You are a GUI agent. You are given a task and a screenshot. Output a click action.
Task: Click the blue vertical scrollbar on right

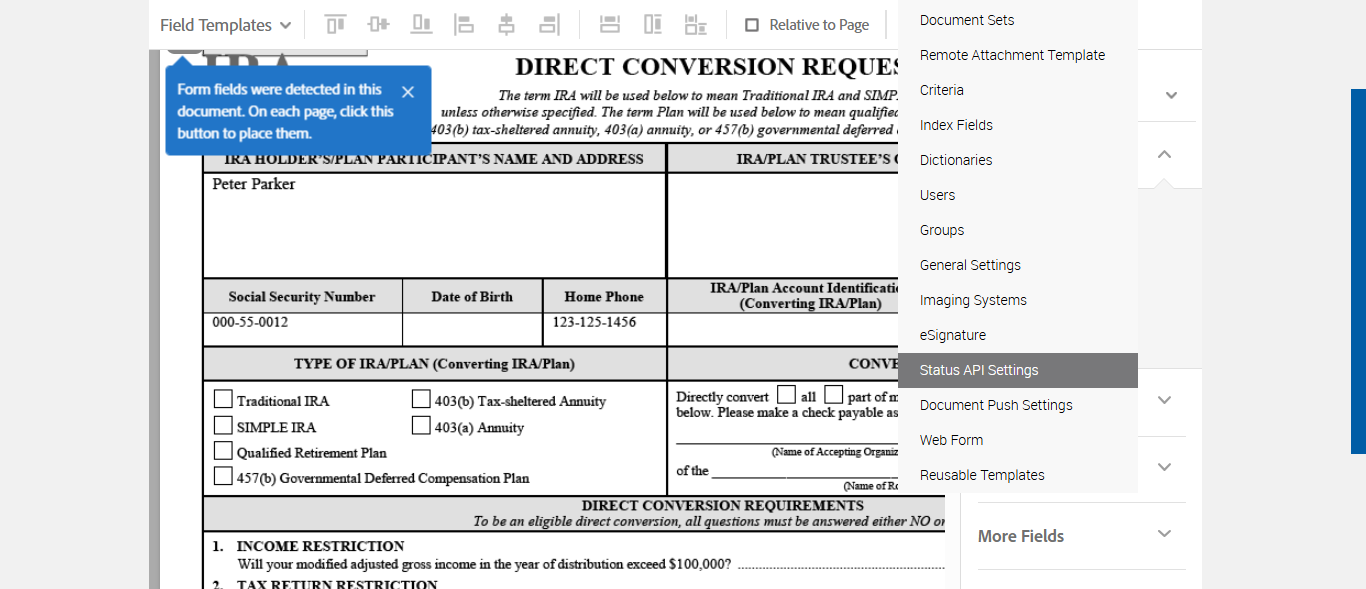pyautogui.click(x=1358, y=271)
